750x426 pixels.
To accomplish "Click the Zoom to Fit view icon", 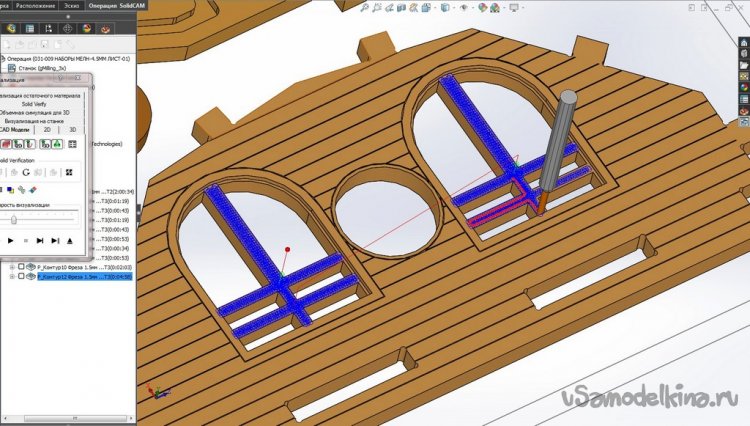I will (x=366, y=9).
